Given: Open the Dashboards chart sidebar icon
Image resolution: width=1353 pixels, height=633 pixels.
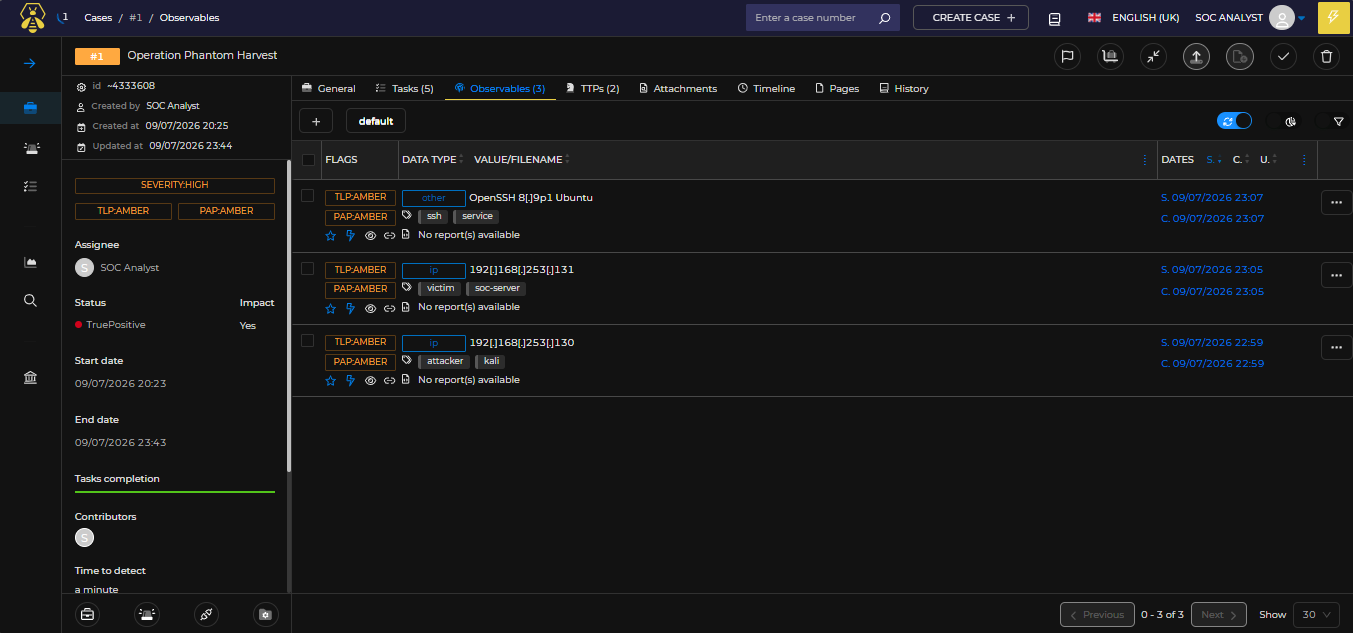Looking at the screenshot, I should pos(30,262).
